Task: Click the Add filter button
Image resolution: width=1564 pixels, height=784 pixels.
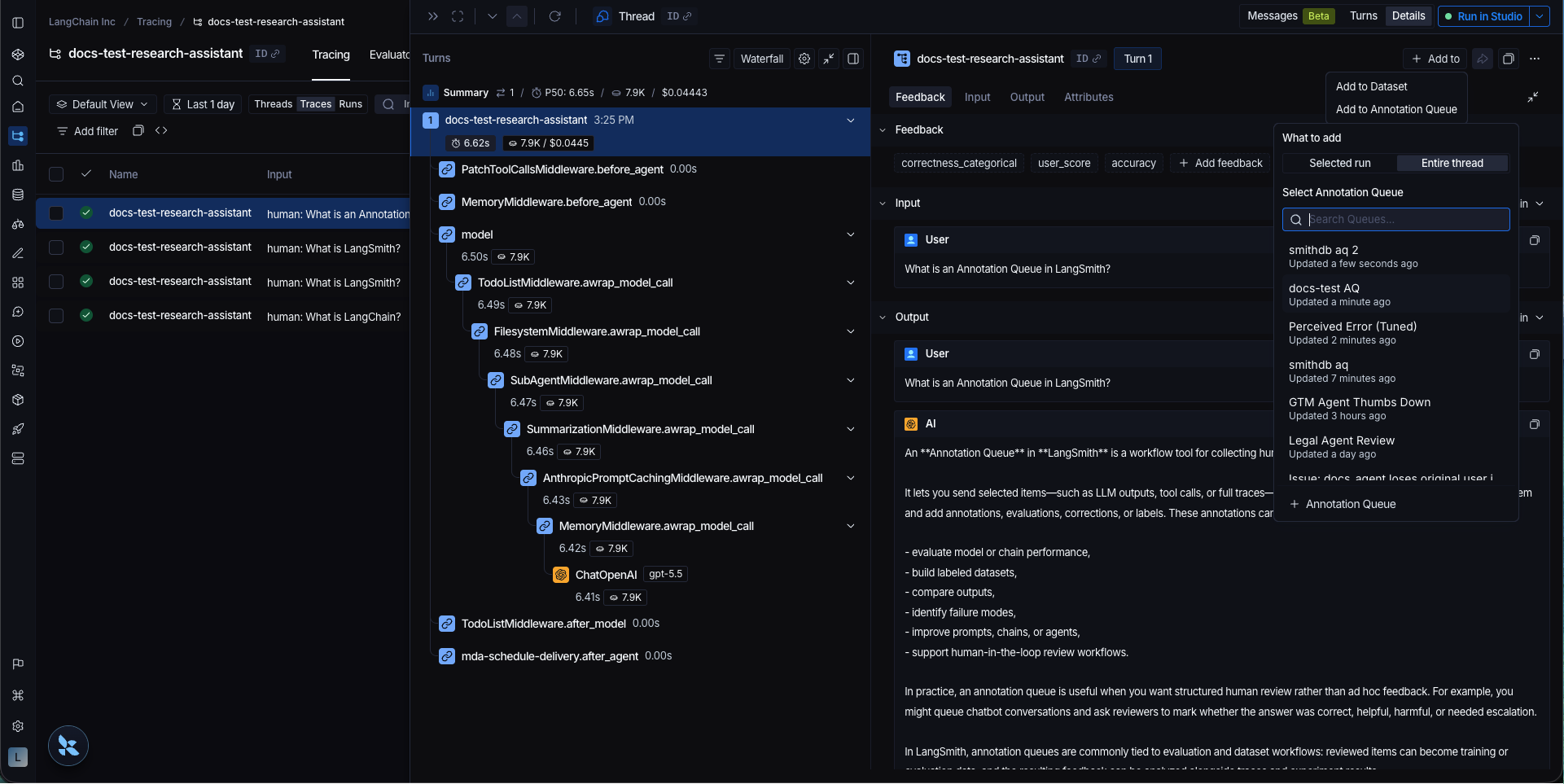Action: tap(87, 131)
